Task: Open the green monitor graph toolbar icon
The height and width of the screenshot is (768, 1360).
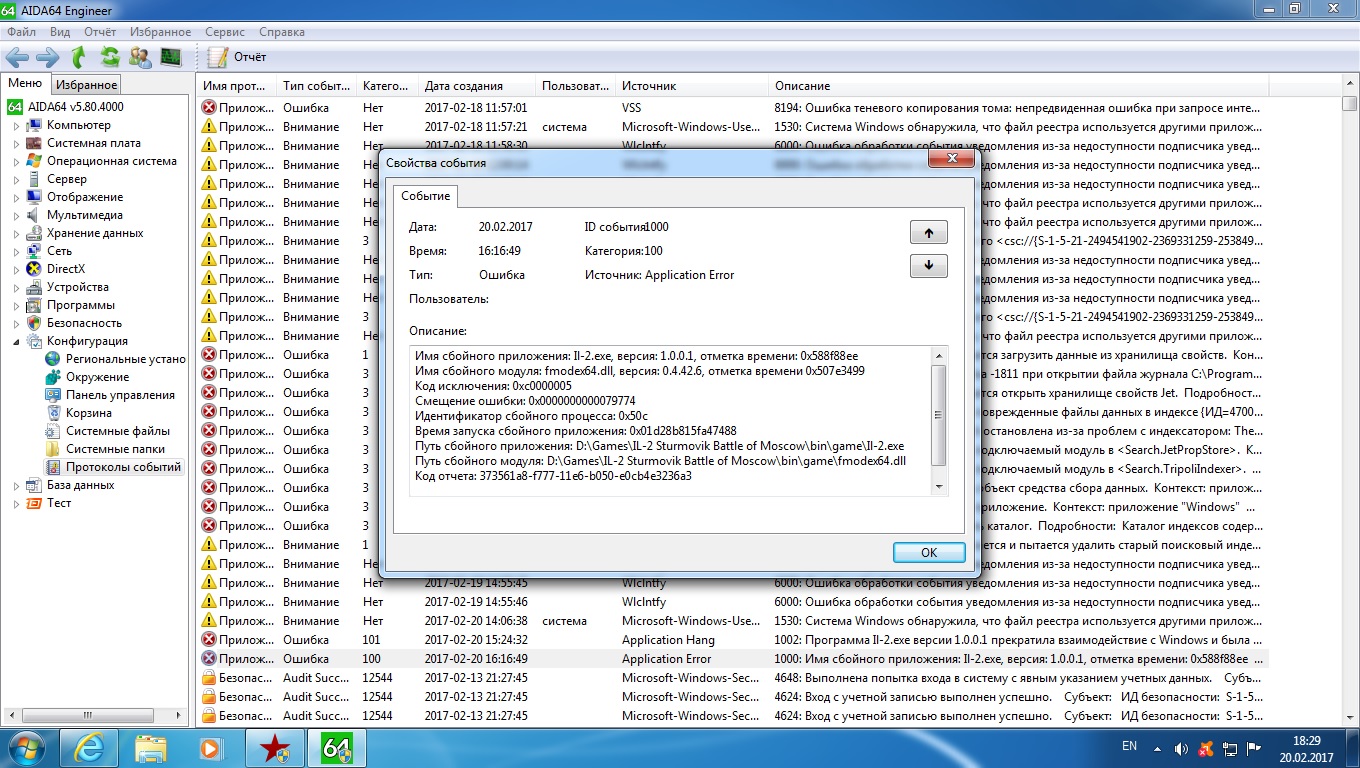Action: click(x=171, y=57)
